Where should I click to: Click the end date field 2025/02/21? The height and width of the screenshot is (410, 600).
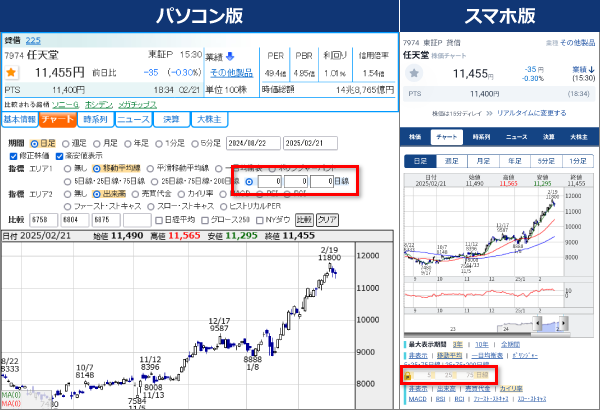pyautogui.click(x=310, y=143)
